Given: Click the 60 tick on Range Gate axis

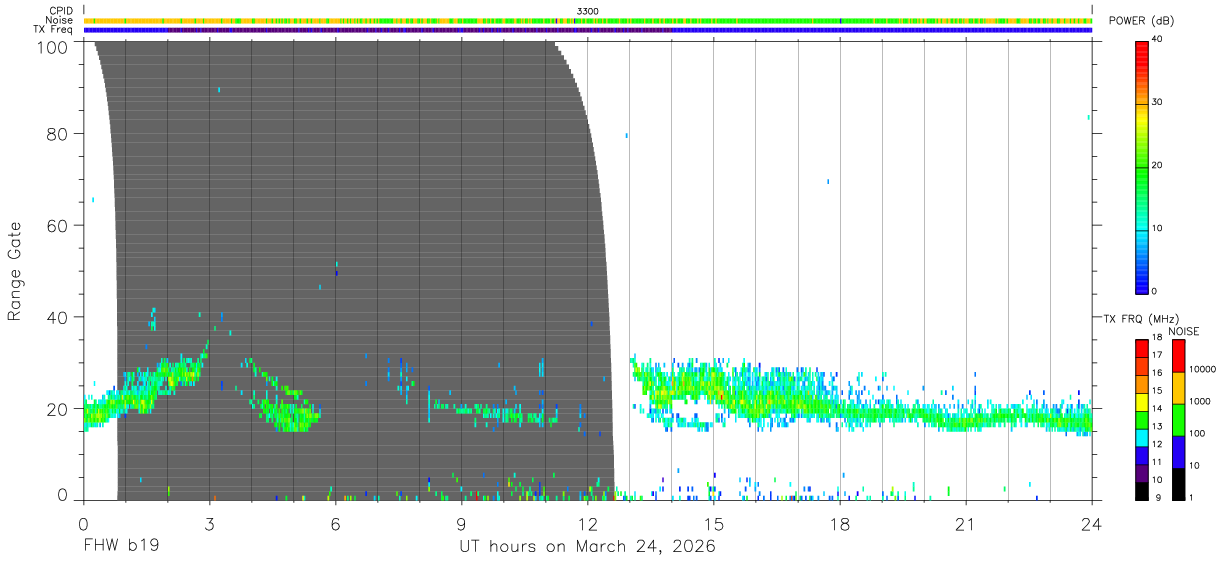Looking at the screenshot, I should [56, 225].
